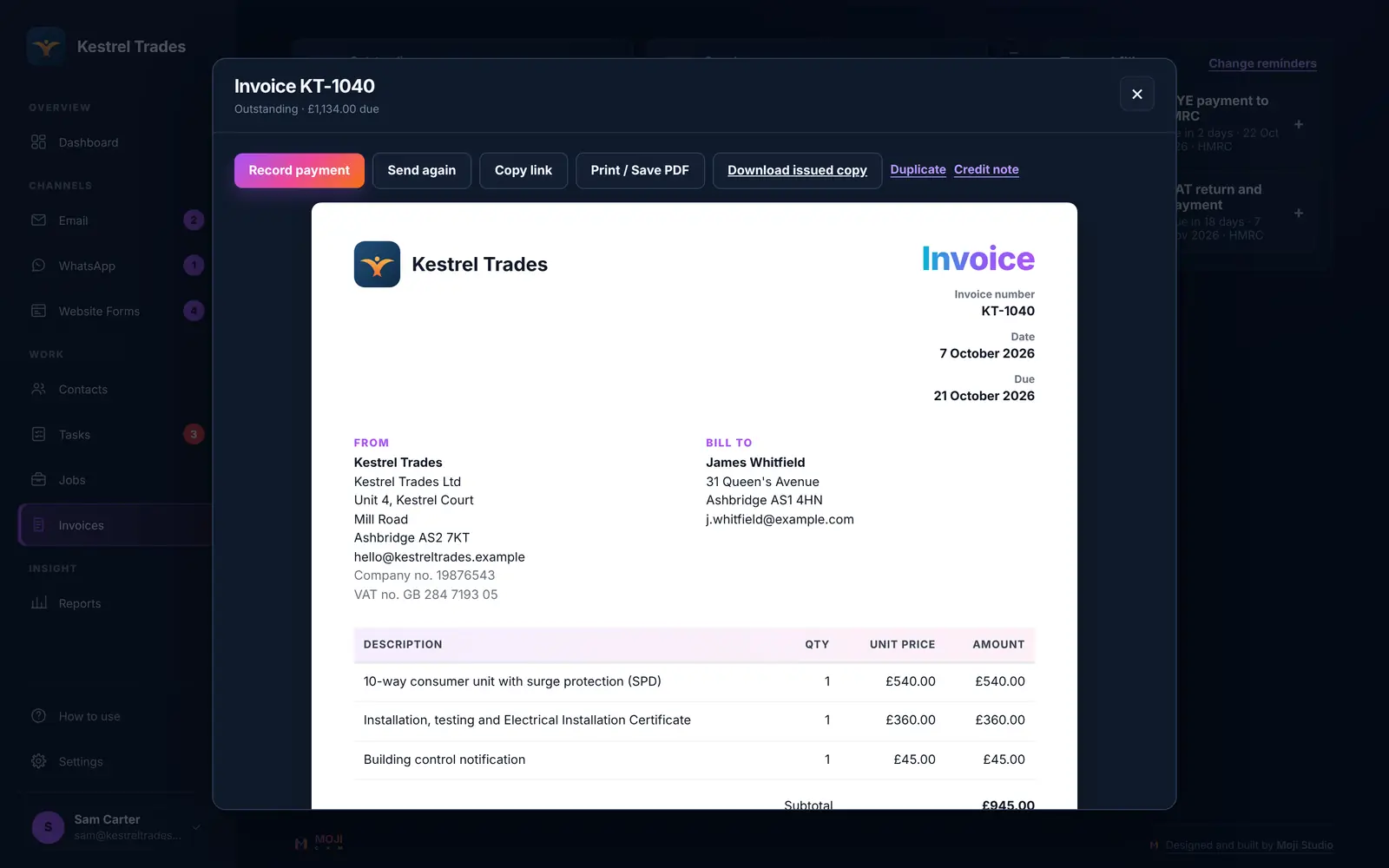Click Outstanding £1,134.00 due status
1389x868 pixels.
(x=306, y=109)
